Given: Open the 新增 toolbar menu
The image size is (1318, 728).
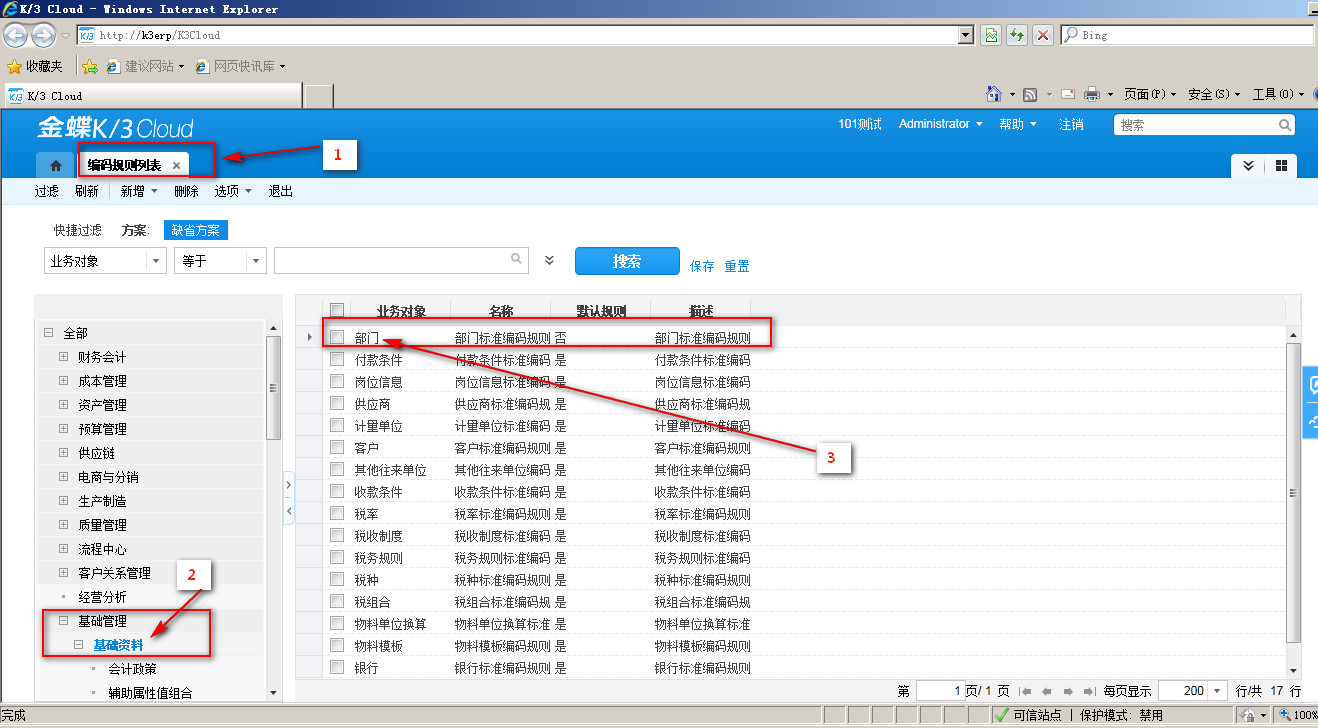Looking at the screenshot, I should pyautogui.click(x=137, y=191).
